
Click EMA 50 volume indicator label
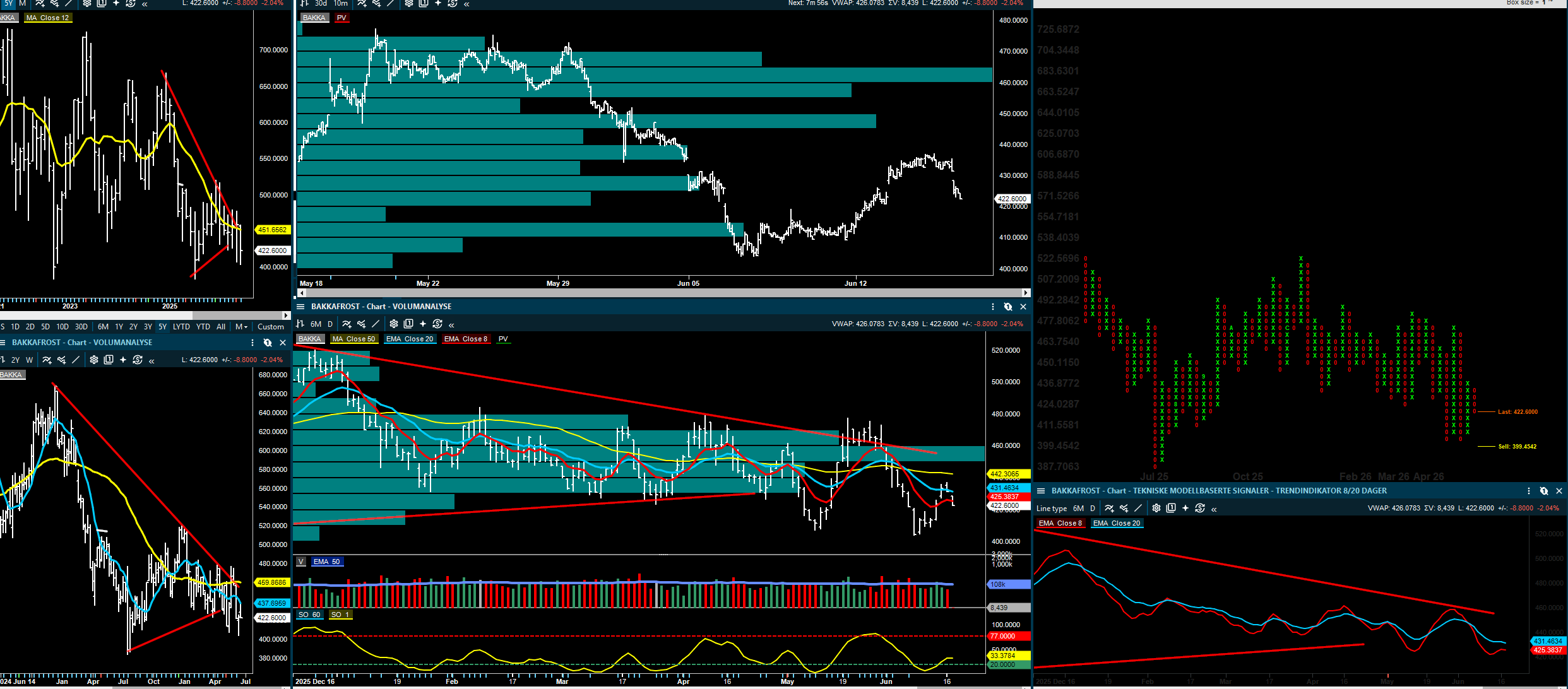tap(327, 562)
